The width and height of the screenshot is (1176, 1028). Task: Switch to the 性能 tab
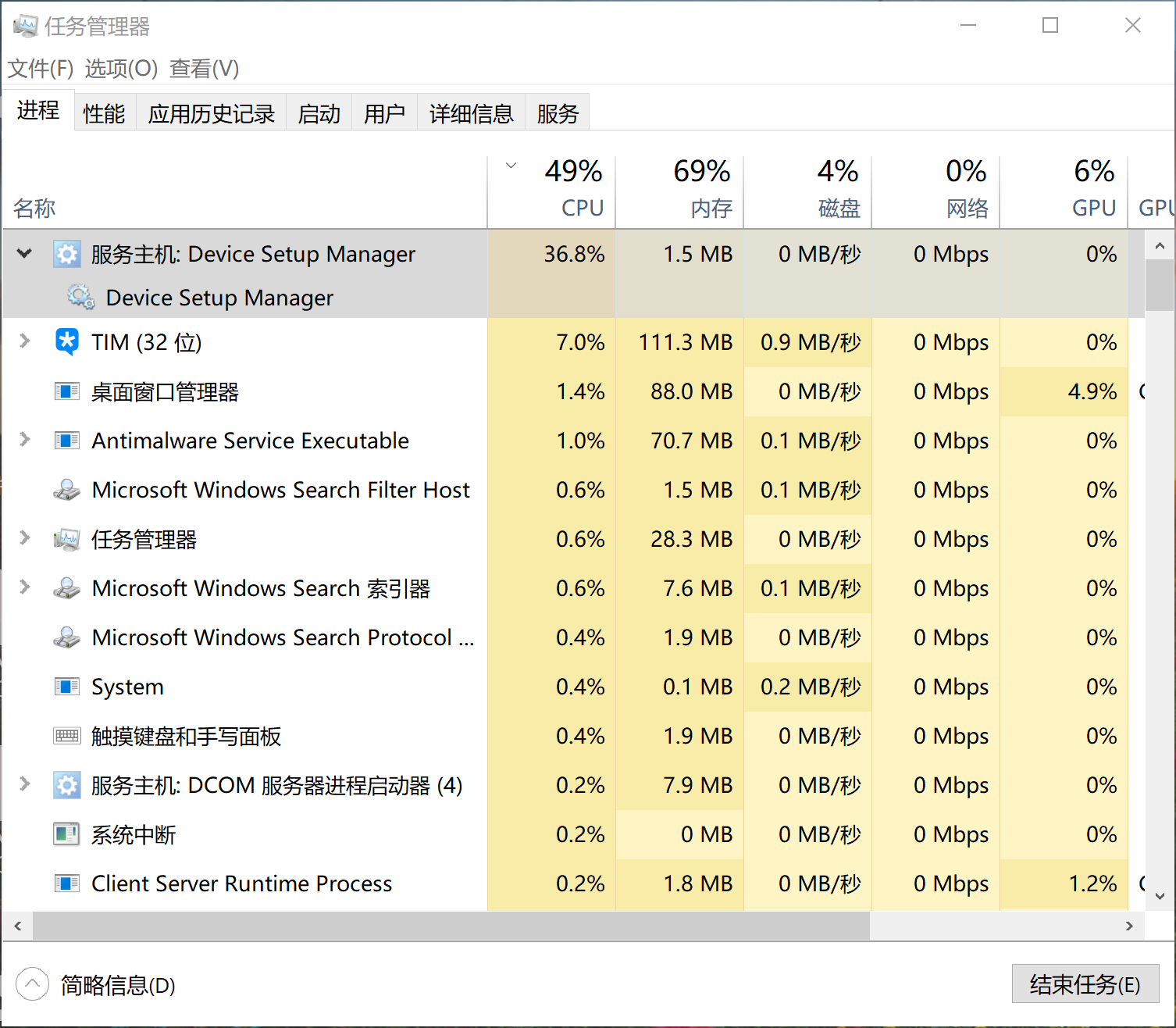(105, 113)
